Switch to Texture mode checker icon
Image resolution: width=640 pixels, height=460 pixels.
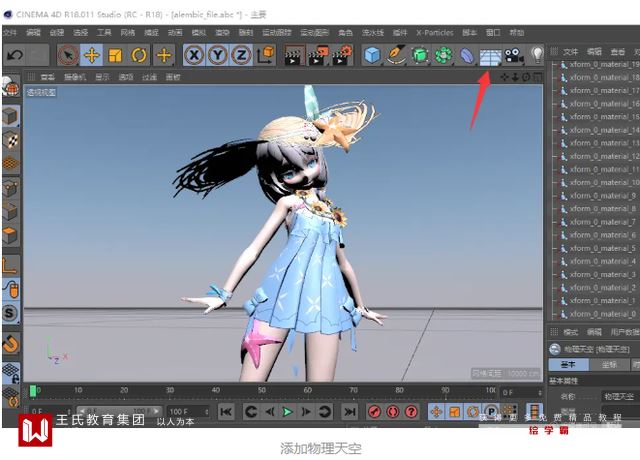click(11, 140)
